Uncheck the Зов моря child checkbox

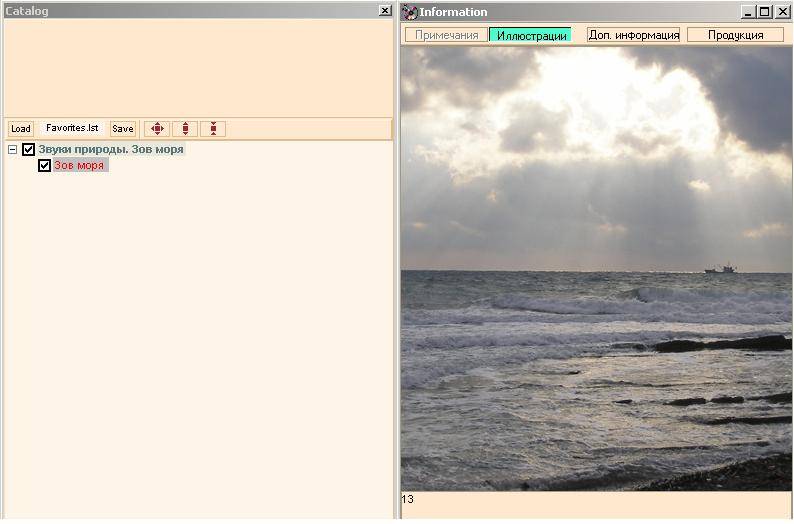[x=45, y=166]
